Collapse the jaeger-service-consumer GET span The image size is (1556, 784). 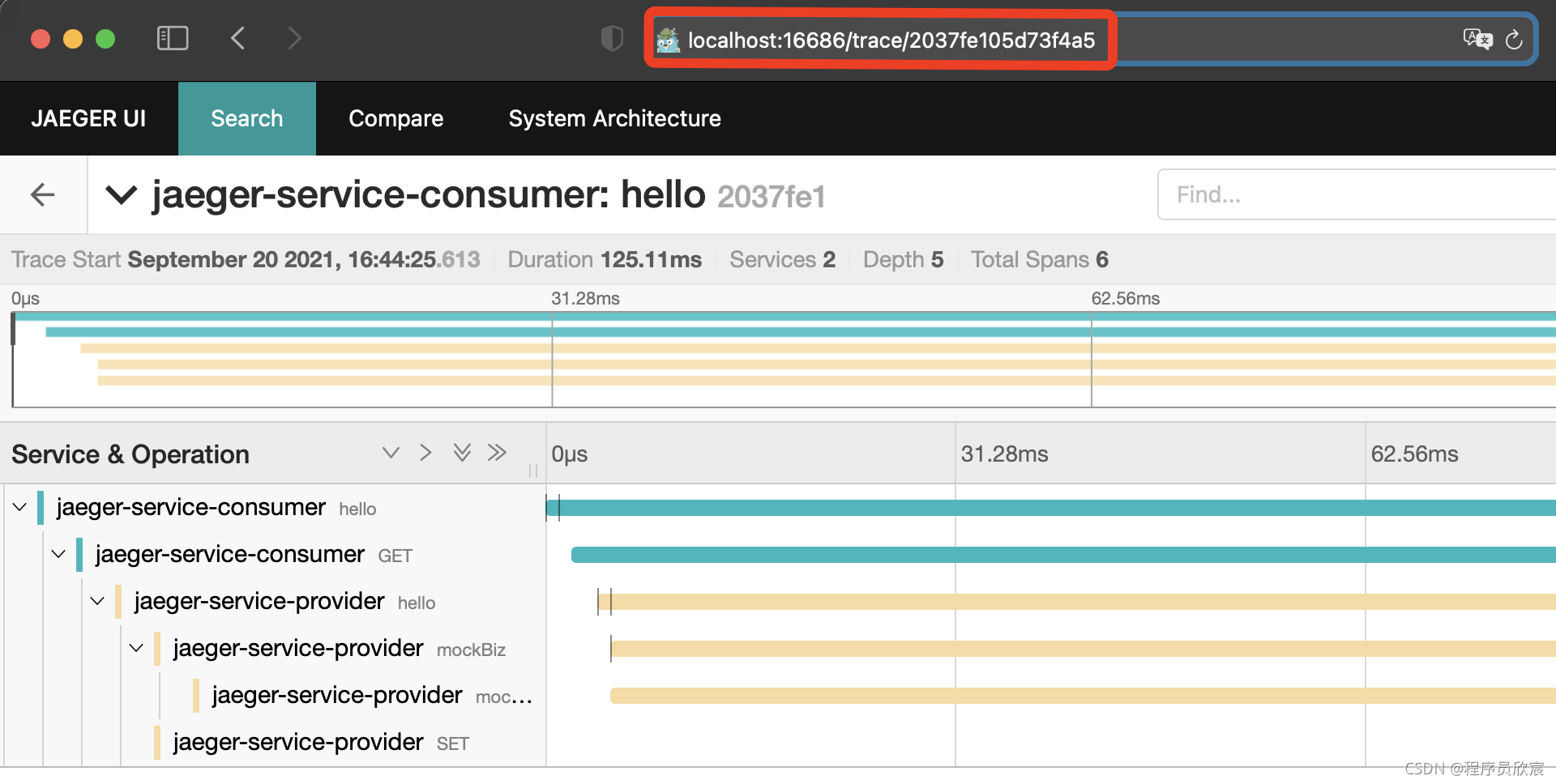(x=58, y=555)
